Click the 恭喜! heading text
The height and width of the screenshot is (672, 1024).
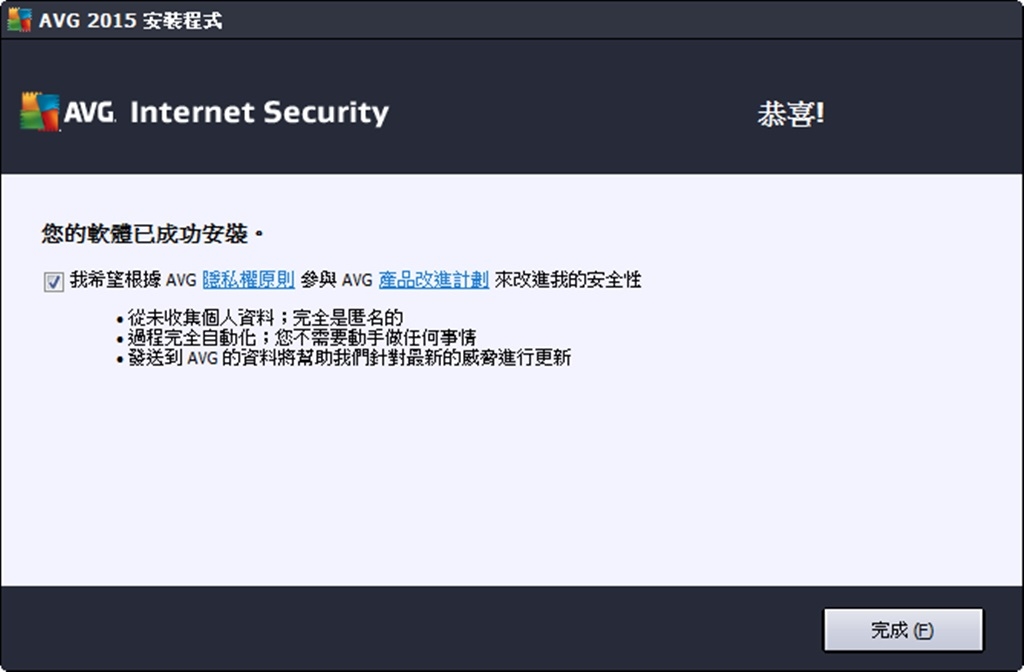point(791,114)
